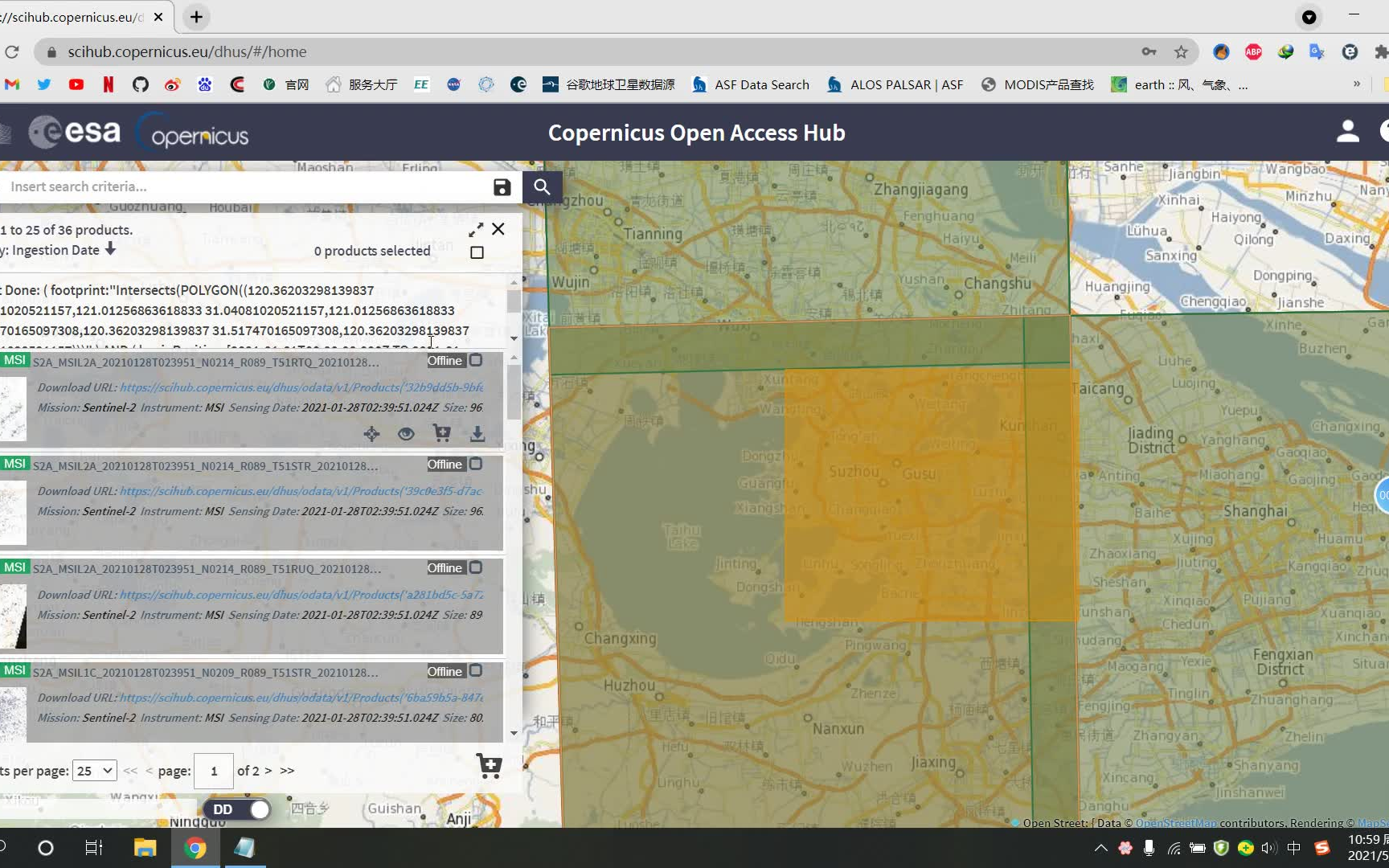Open saved password key icon
Screen dimensions: 1389x868
point(1149,51)
